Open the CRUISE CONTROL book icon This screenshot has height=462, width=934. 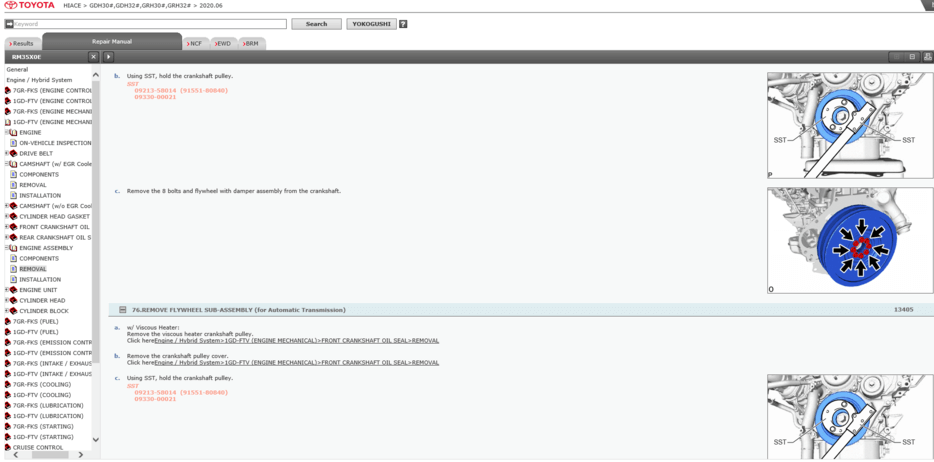(8, 448)
